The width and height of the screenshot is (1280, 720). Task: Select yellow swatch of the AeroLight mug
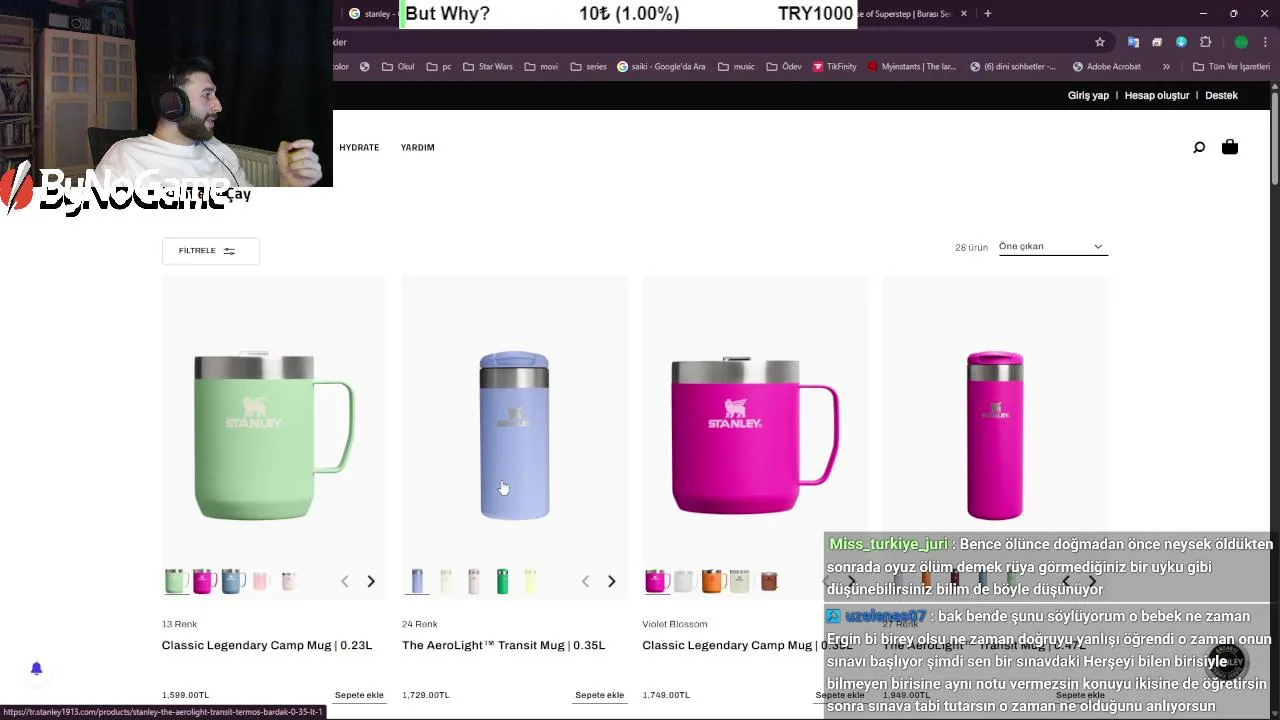pyautogui.click(x=530, y=581)
